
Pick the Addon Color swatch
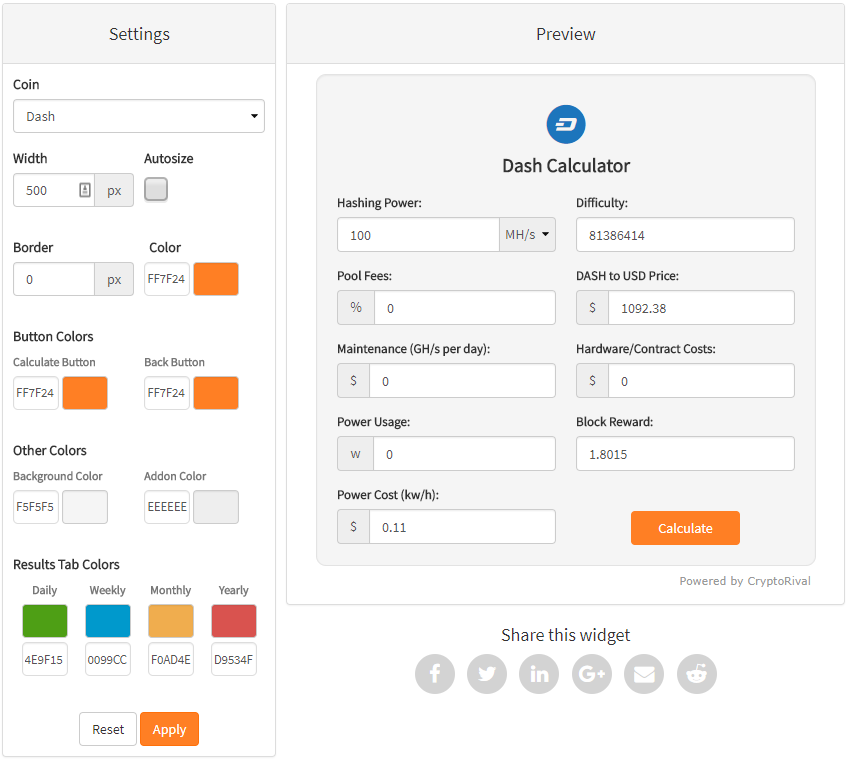pos(216,507)
